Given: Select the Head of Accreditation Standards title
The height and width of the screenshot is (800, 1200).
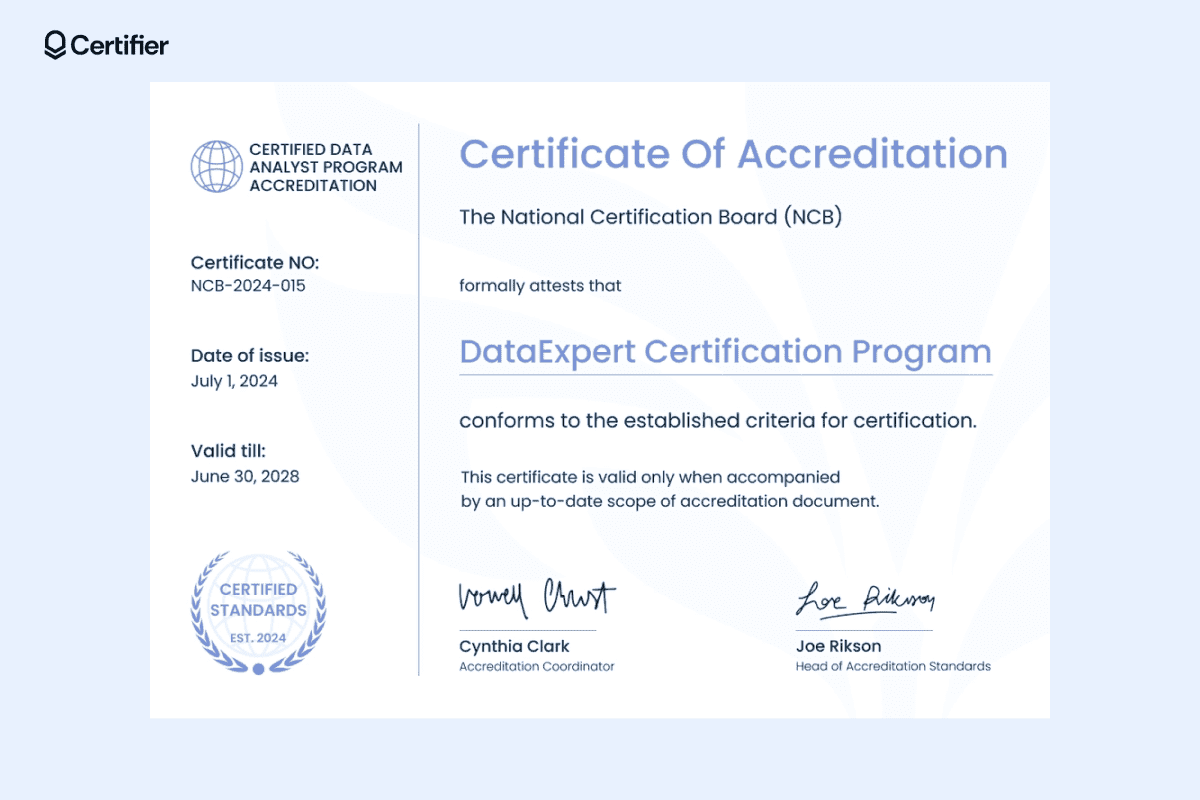Looking at the screenshot, I should click(893, 666).
